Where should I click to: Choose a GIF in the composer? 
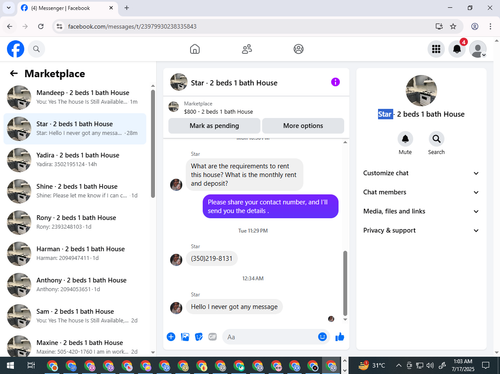(213, 337)
